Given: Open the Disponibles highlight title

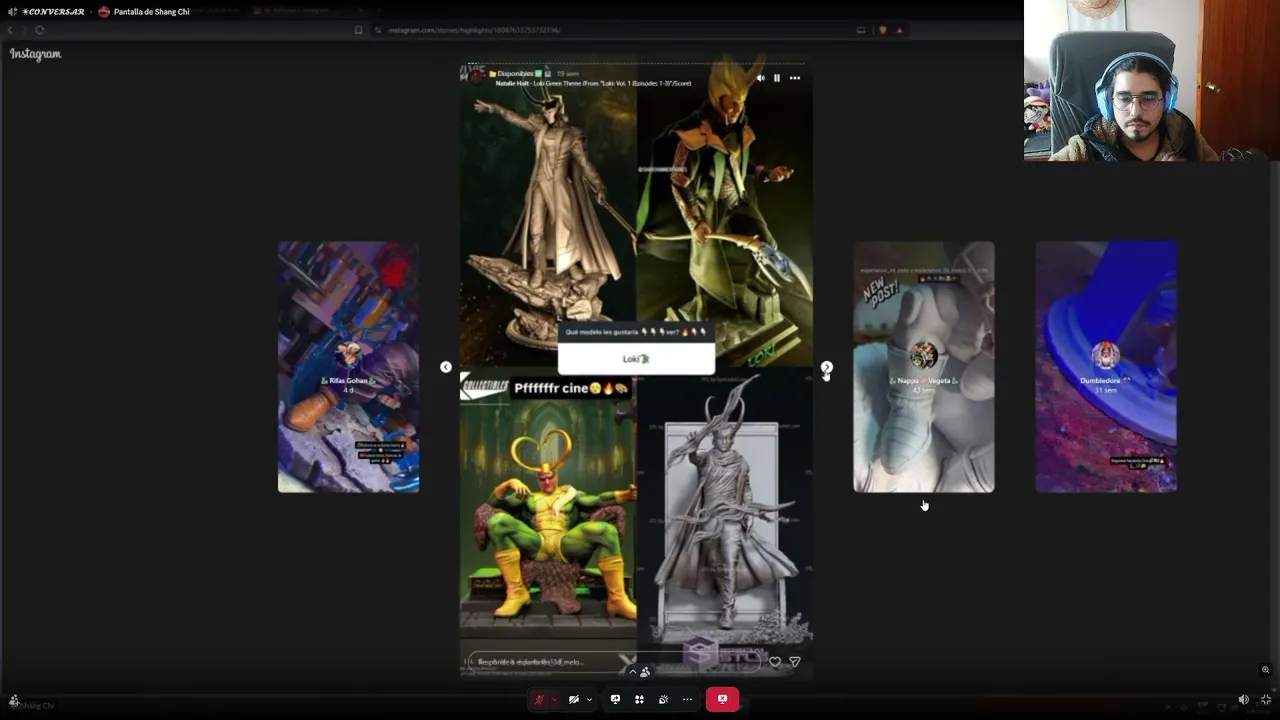Looking at the screenshot, I should [x=516, y=74].
